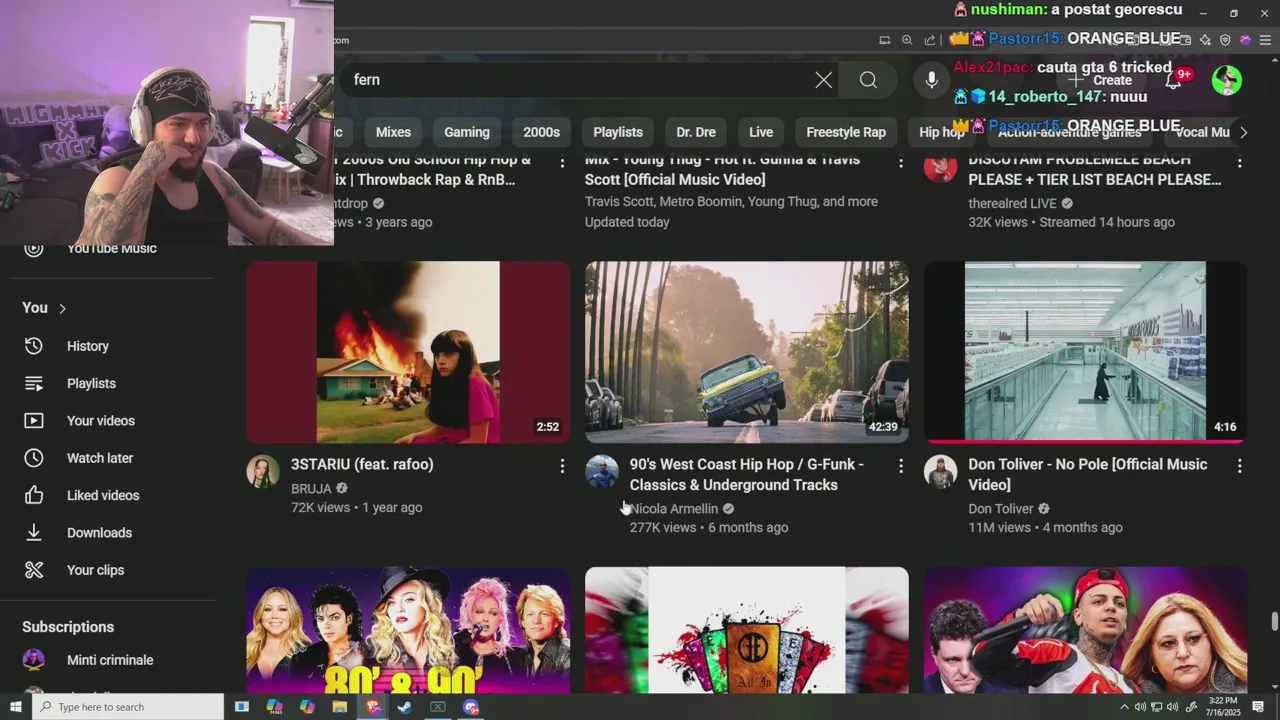The height and width of the screenshot is (720, 1280).
Task: Open taskbar notification center
Action: click(x=1258, y=707)
